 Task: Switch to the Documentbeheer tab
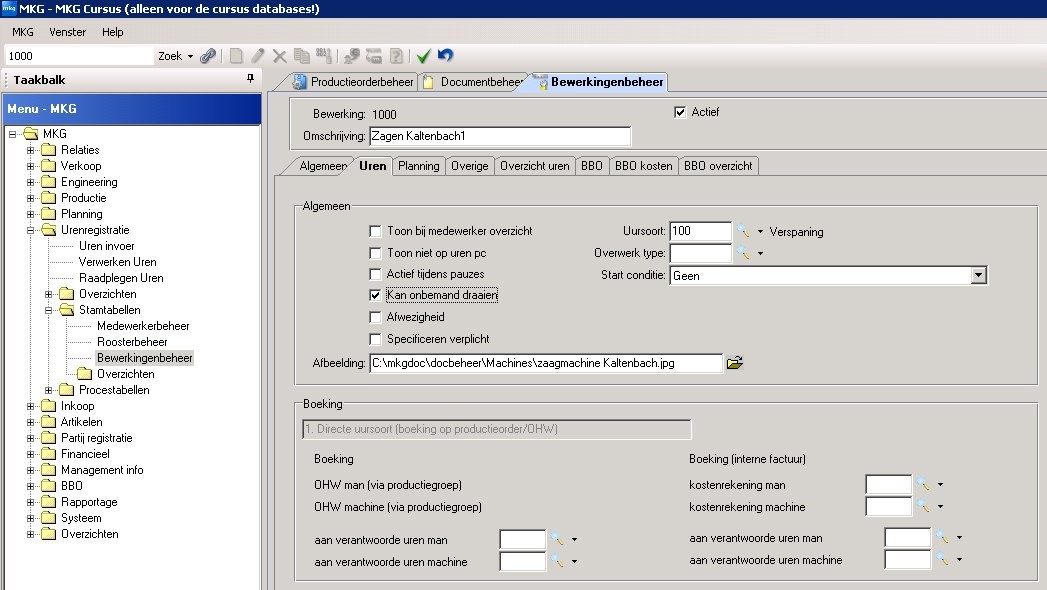(474, 82)
